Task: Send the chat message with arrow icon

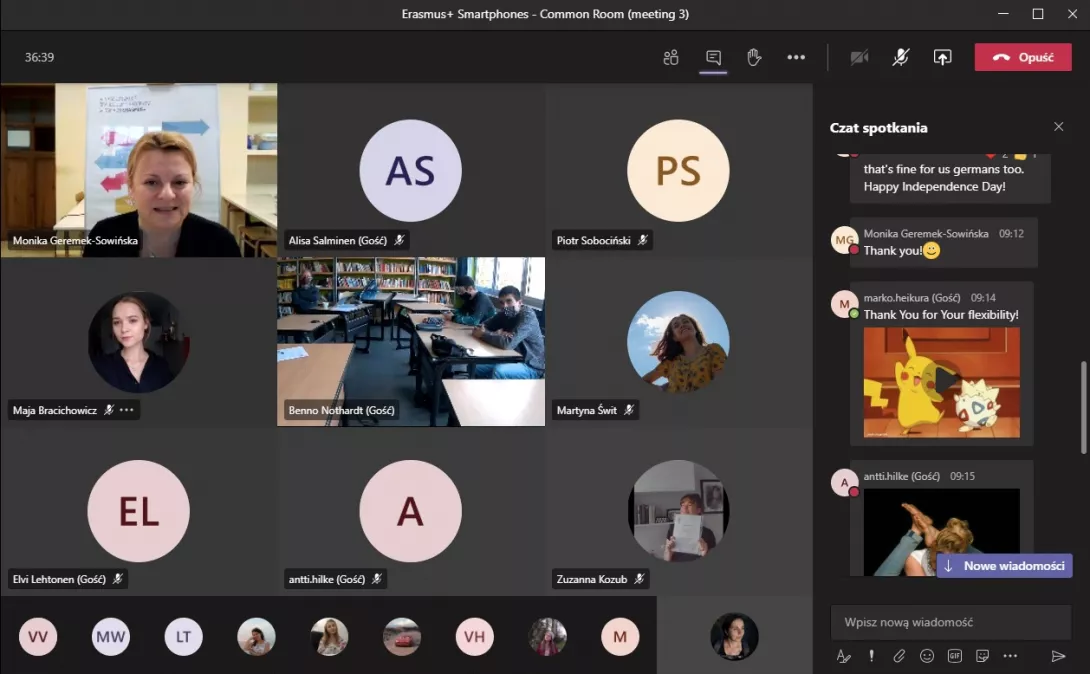Action: click(1058, 656)
